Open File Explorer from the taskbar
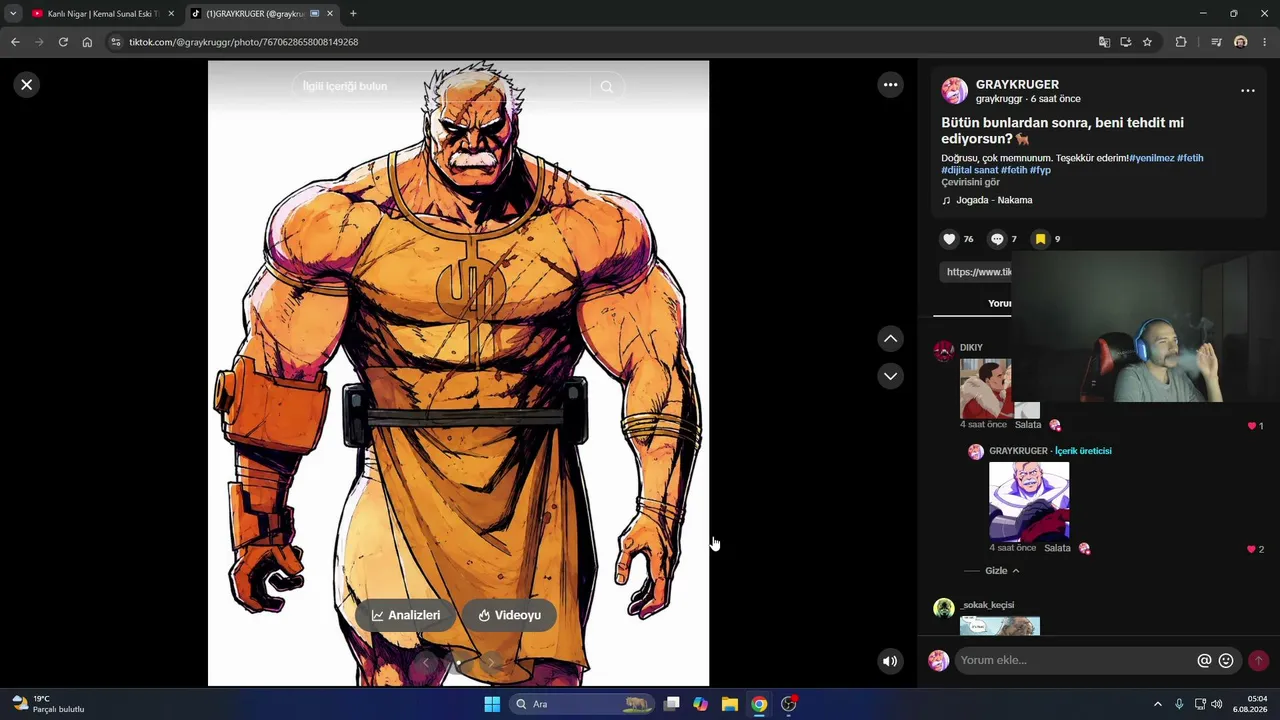The width and height of the screenshot is (1280, 720). coord(730,704)
